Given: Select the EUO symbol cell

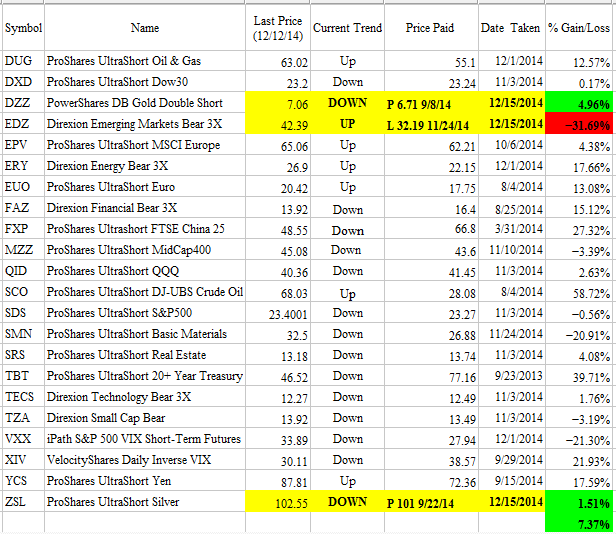Looking at the screenshot, I should (23, 187).
